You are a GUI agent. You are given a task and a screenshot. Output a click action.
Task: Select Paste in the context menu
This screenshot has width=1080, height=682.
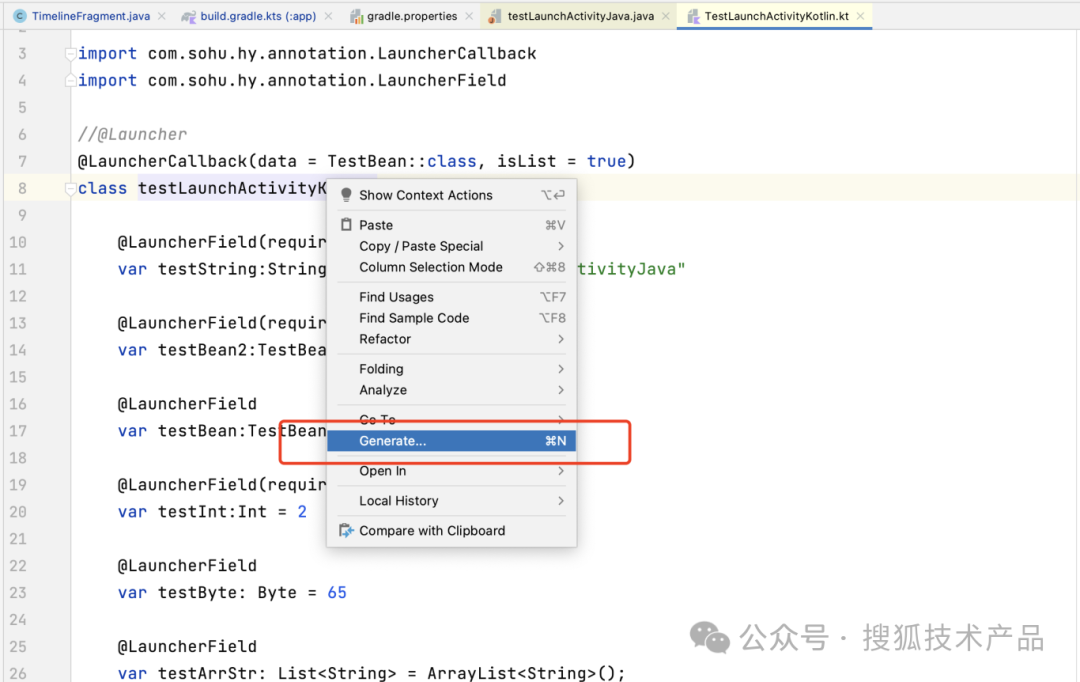click(x=452, y=225)
